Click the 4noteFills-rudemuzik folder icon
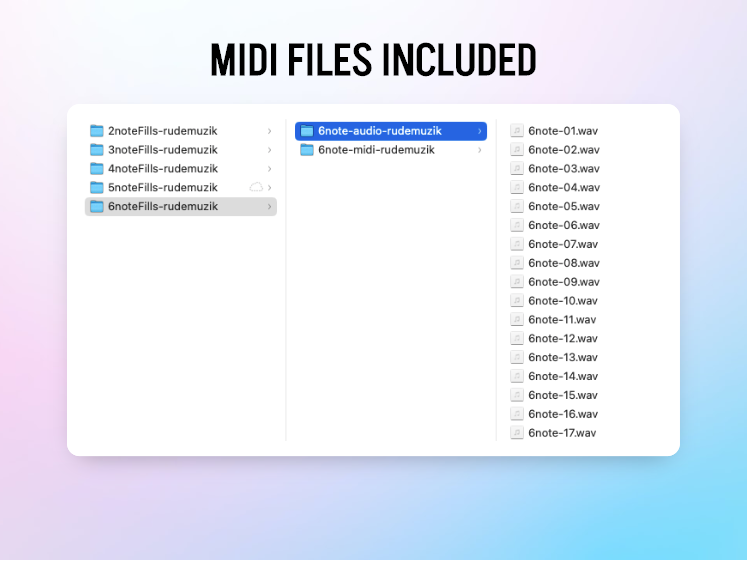This screenshot has width=747, height=561. [x=97, y=169]
